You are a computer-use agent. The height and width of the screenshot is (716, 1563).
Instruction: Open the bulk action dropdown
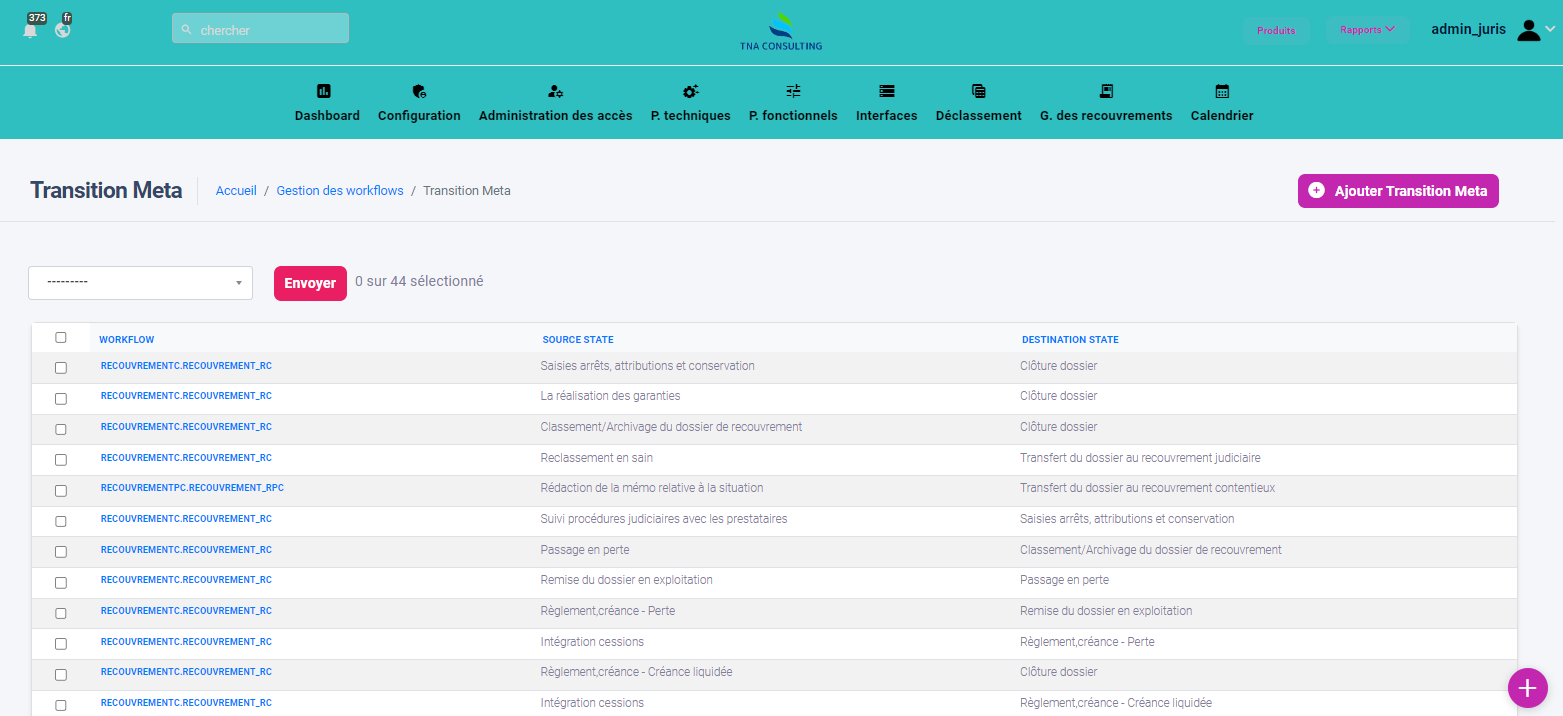coord(140,283)
